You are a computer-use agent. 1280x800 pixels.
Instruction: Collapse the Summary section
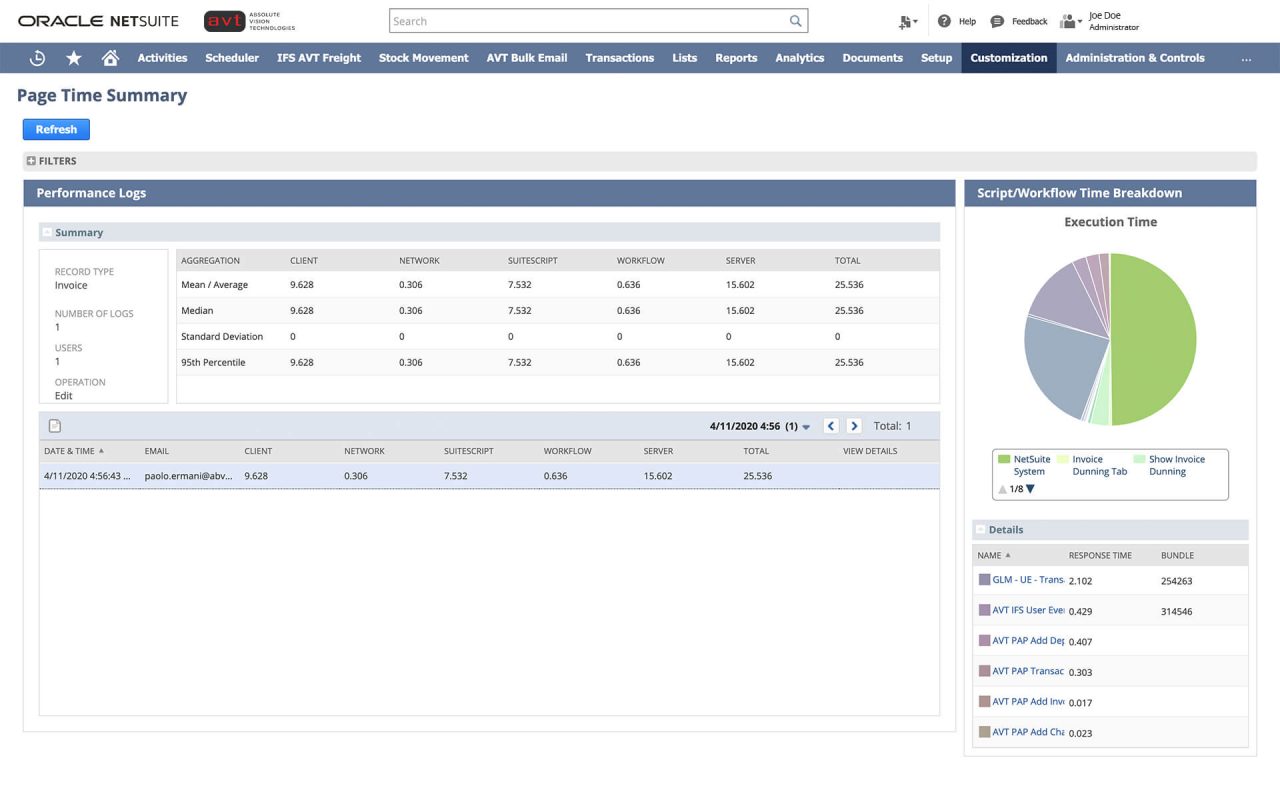(47, 231)
